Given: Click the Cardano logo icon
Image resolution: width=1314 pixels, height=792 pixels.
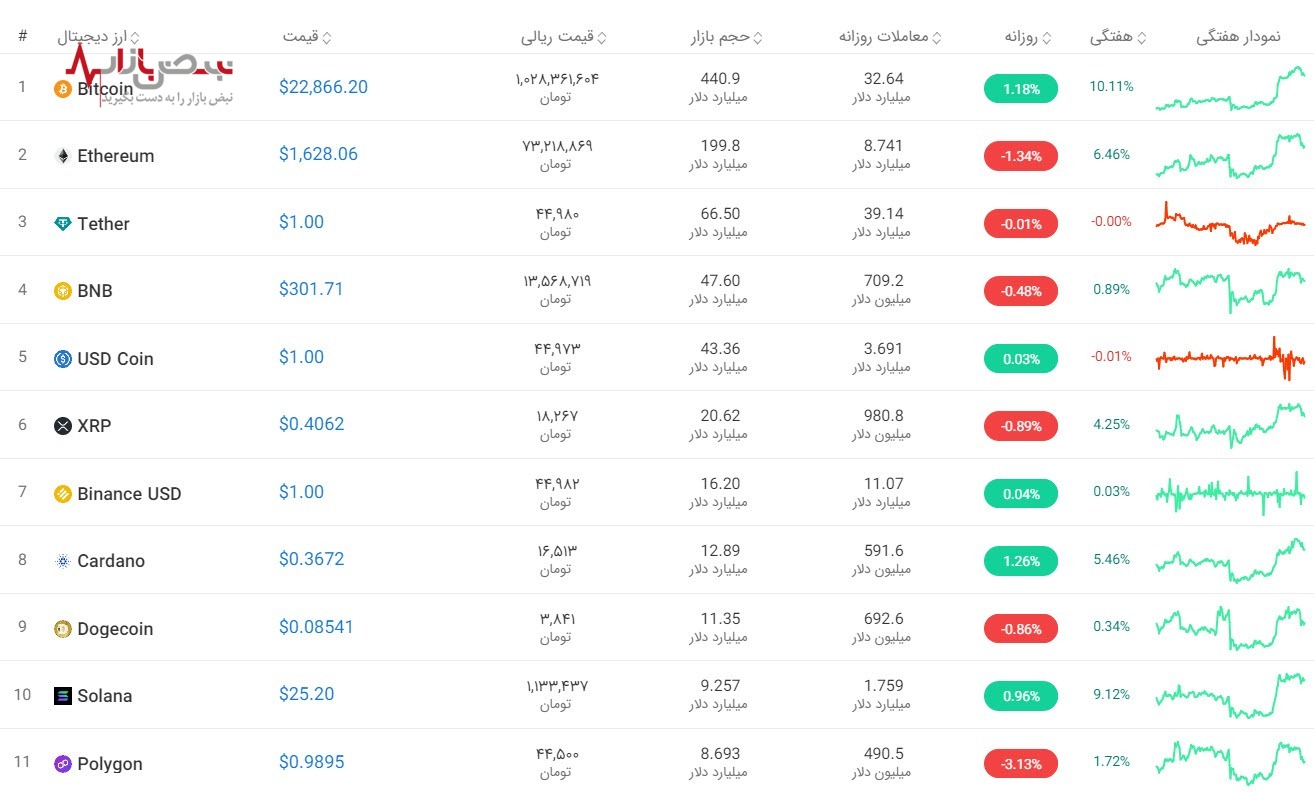Looking at the screenshot, I should (x=62, y=561).
